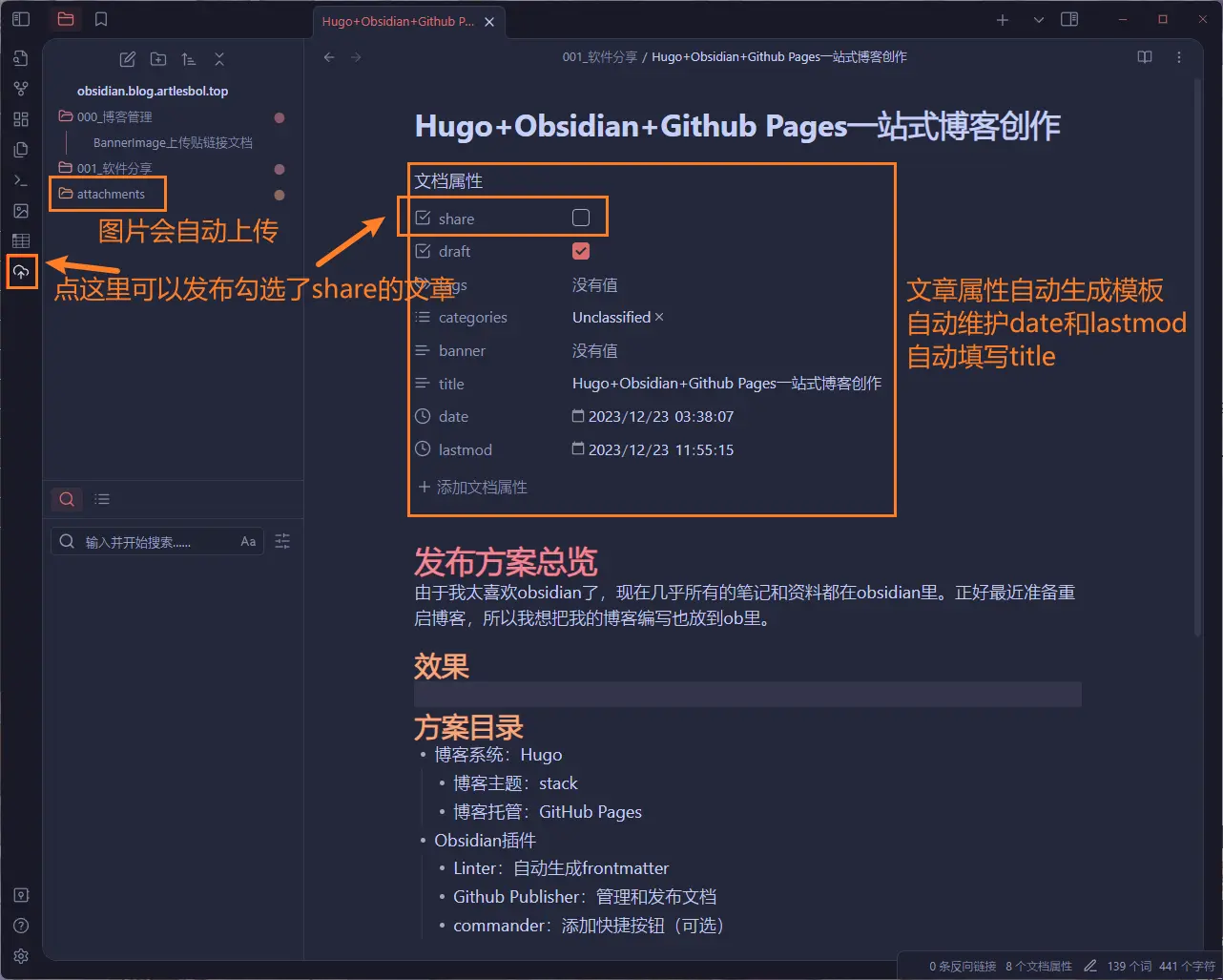Open the command palette terminal icon
The width and height of the screenshot is (1223, 980).
pos(21,180)
